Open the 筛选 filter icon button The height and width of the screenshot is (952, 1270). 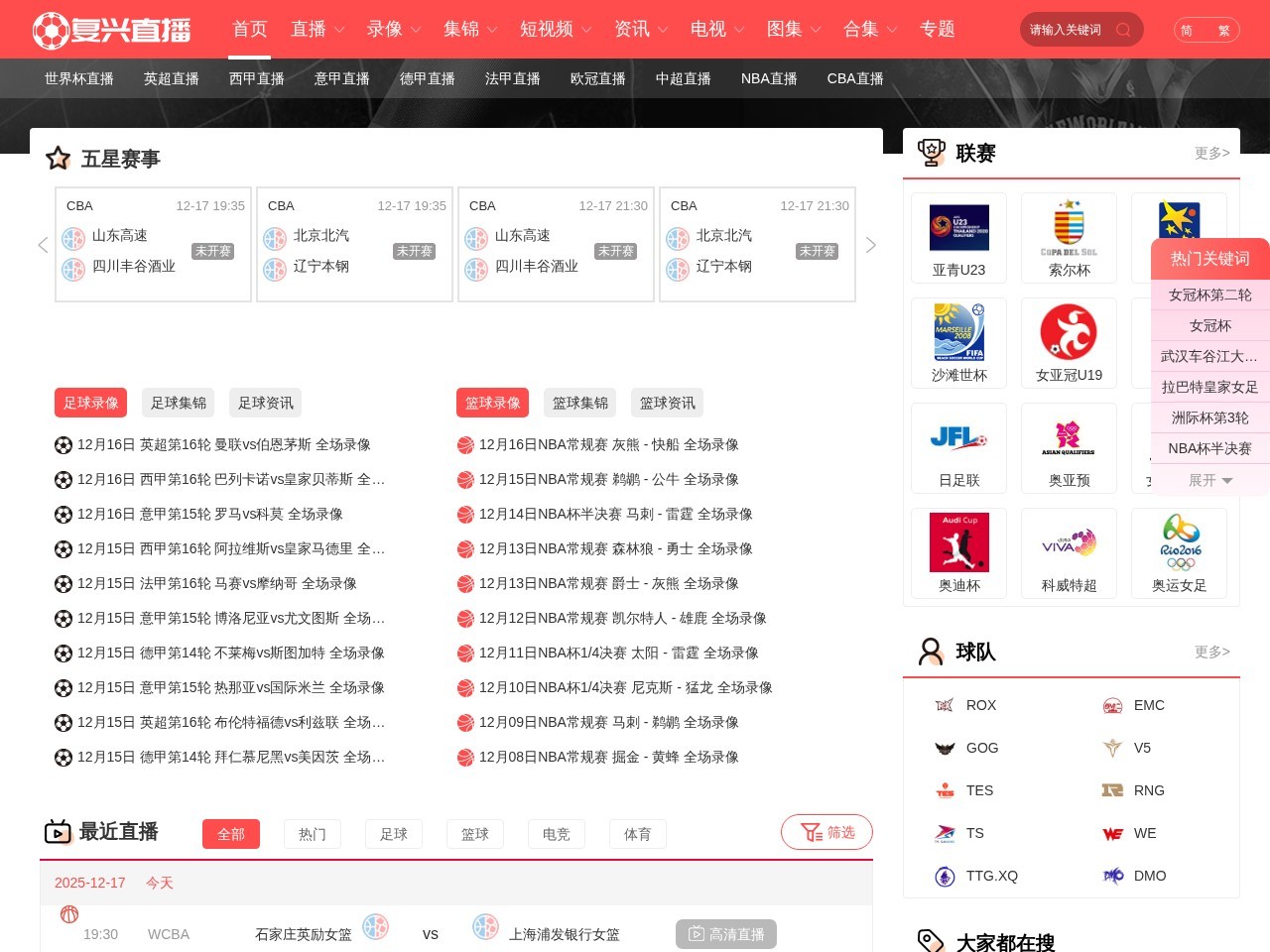click(826, 832)
